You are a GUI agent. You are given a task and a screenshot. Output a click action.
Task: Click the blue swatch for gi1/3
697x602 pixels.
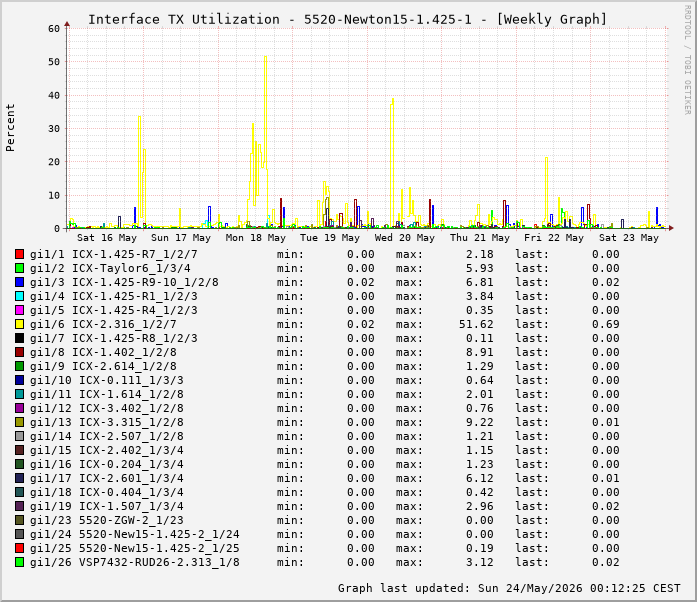click(19, 282)
